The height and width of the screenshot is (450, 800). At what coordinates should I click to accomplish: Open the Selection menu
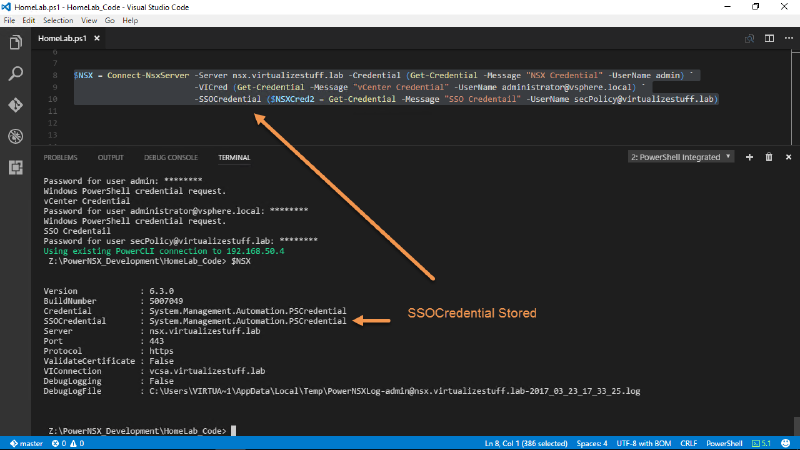58,20
